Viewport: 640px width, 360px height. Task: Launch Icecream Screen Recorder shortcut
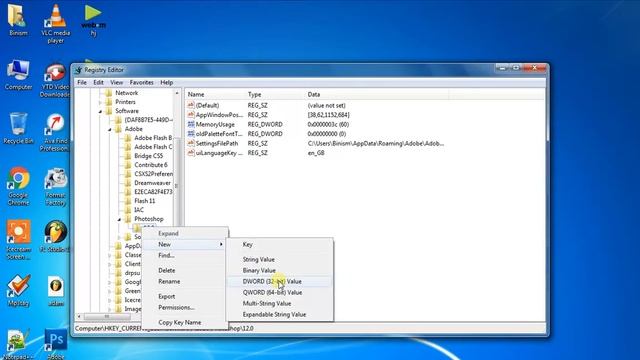click(x=18, y=240)
